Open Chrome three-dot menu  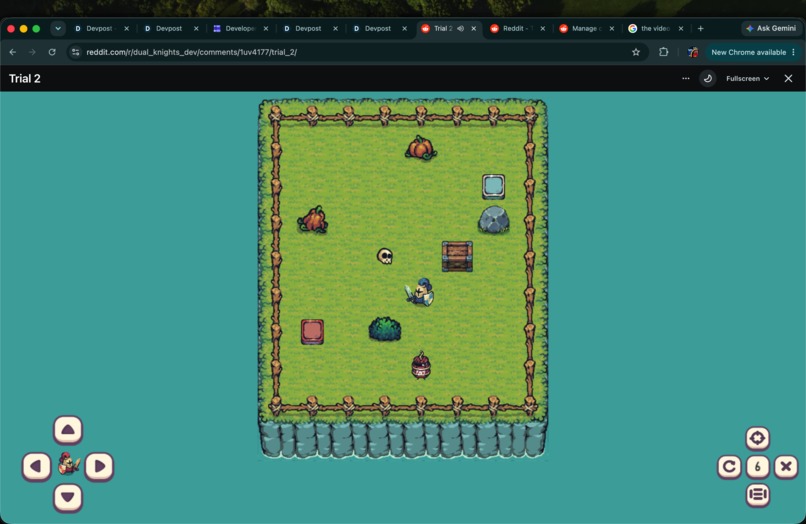tap(794, 52)
